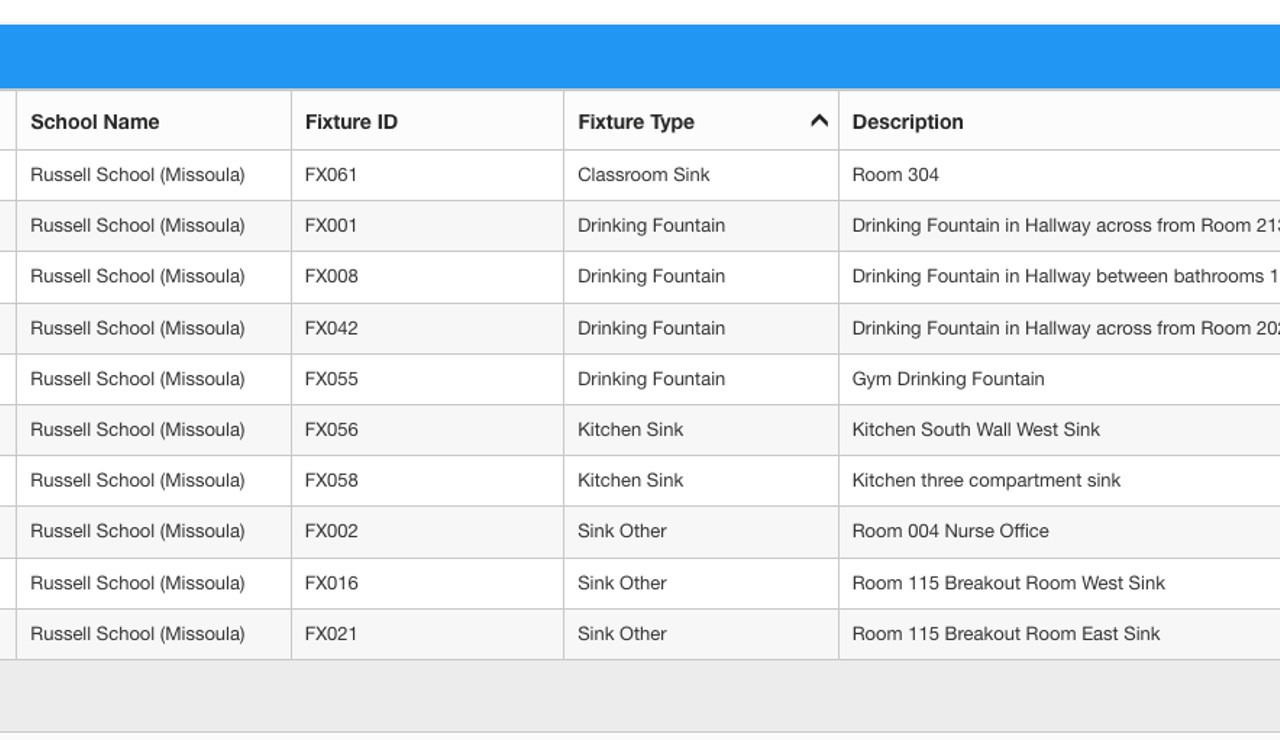Select the Classroom Sink fixture type cell
The height and width of the screenshot is (740, 1280).
click(644, 175)
